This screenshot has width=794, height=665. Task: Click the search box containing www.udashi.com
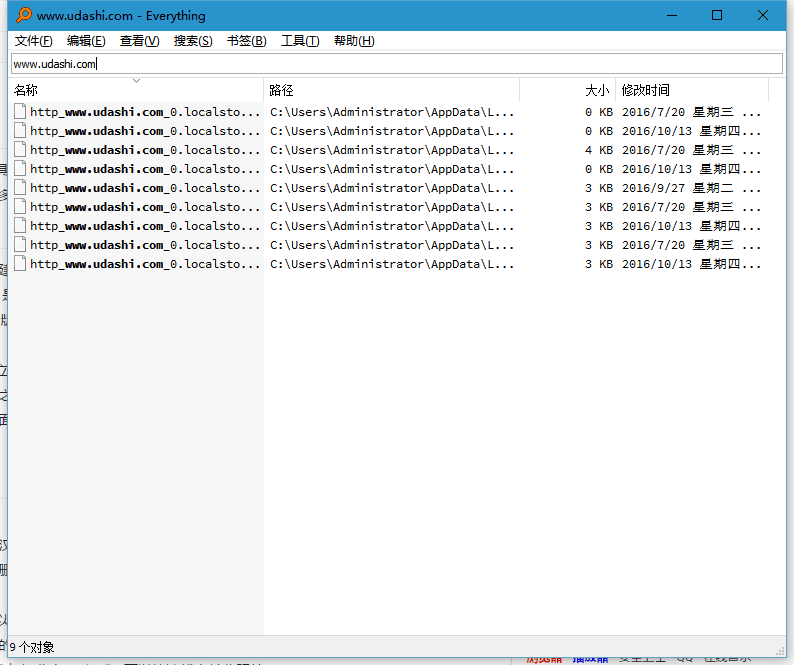(x=396, y=64)
